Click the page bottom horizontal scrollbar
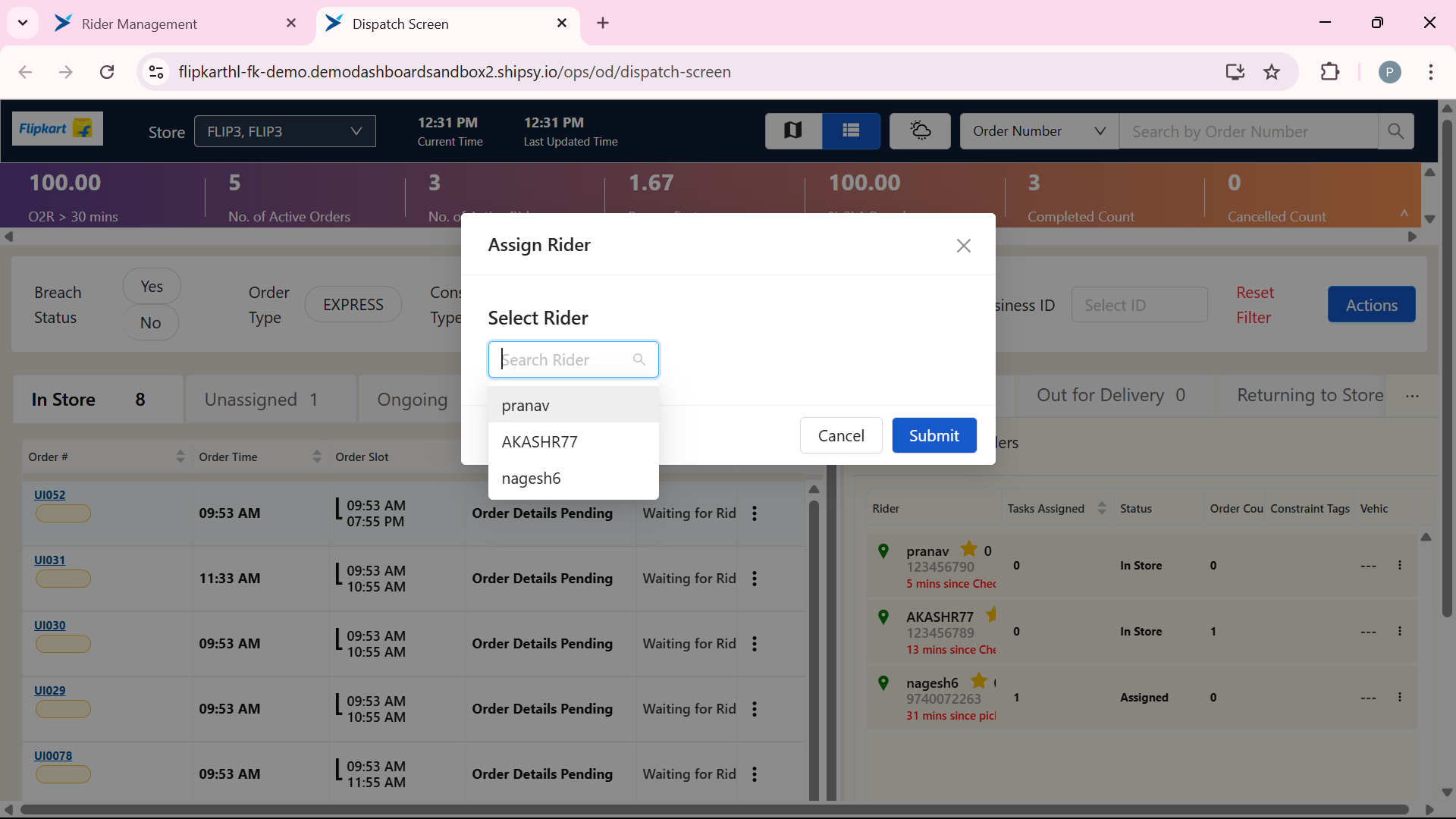This screenshot has height=819, width=1456. pyautogui.click(x=713, y=810)
